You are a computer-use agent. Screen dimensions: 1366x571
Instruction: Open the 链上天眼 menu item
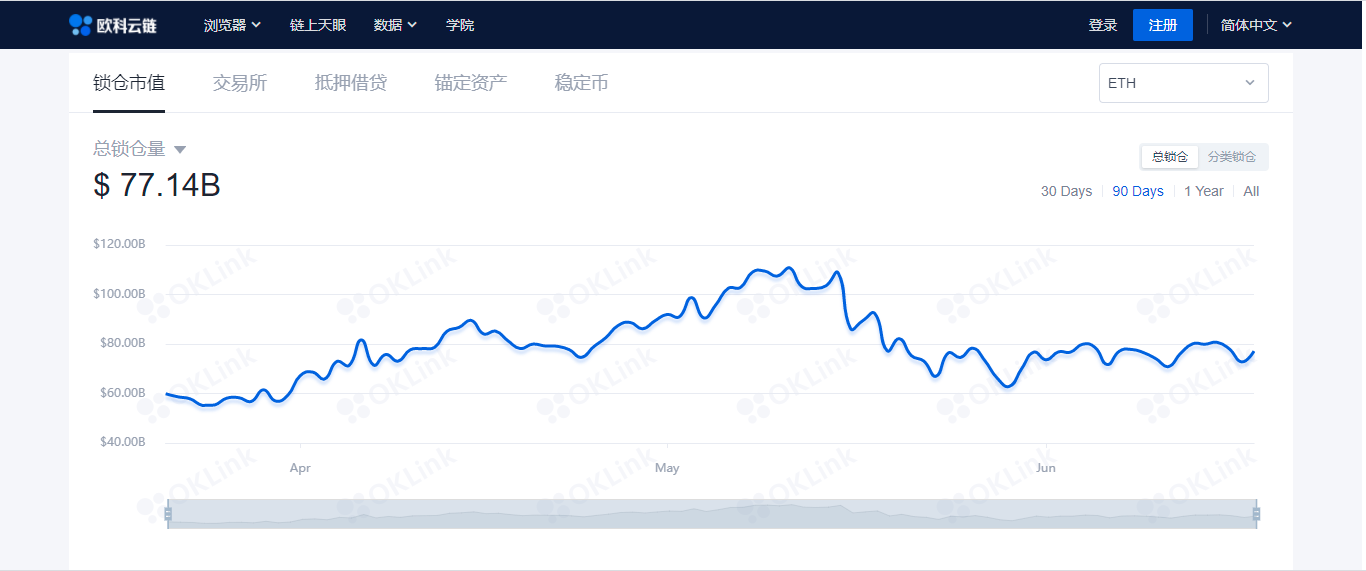click(318, 25)
